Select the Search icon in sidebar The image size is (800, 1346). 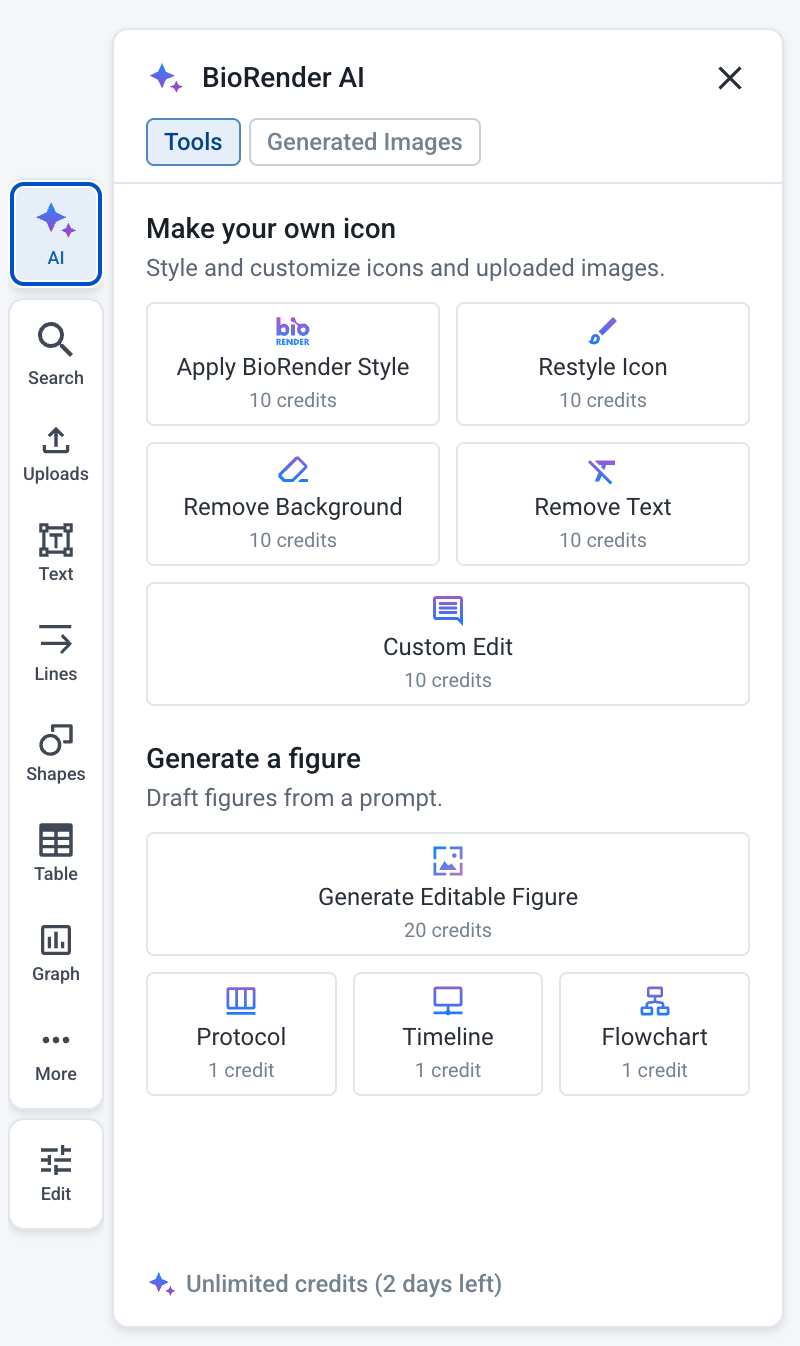coord(56,354)
